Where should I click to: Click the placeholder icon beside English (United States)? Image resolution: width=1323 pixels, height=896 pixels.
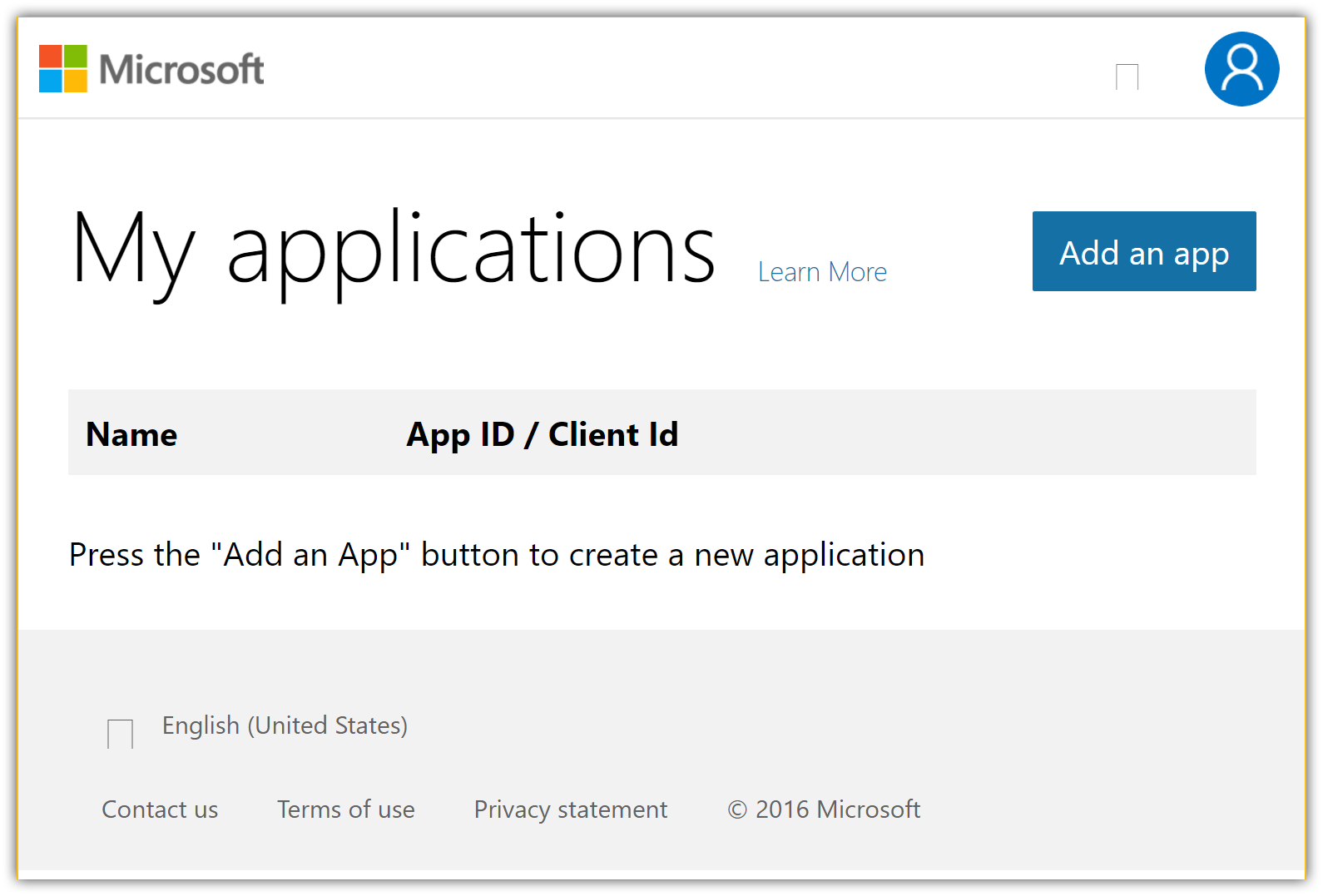[120, 734]
